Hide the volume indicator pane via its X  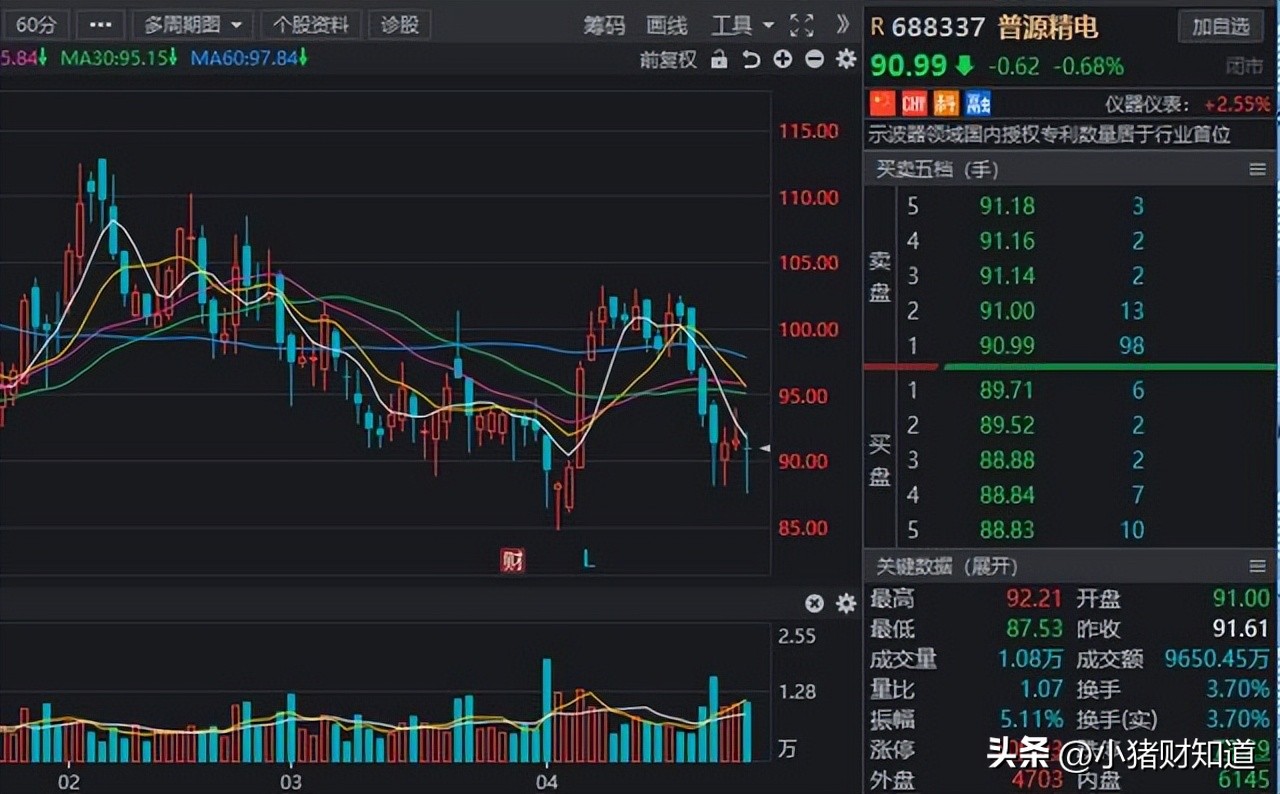pyautogui.click(x=814, y=603)
